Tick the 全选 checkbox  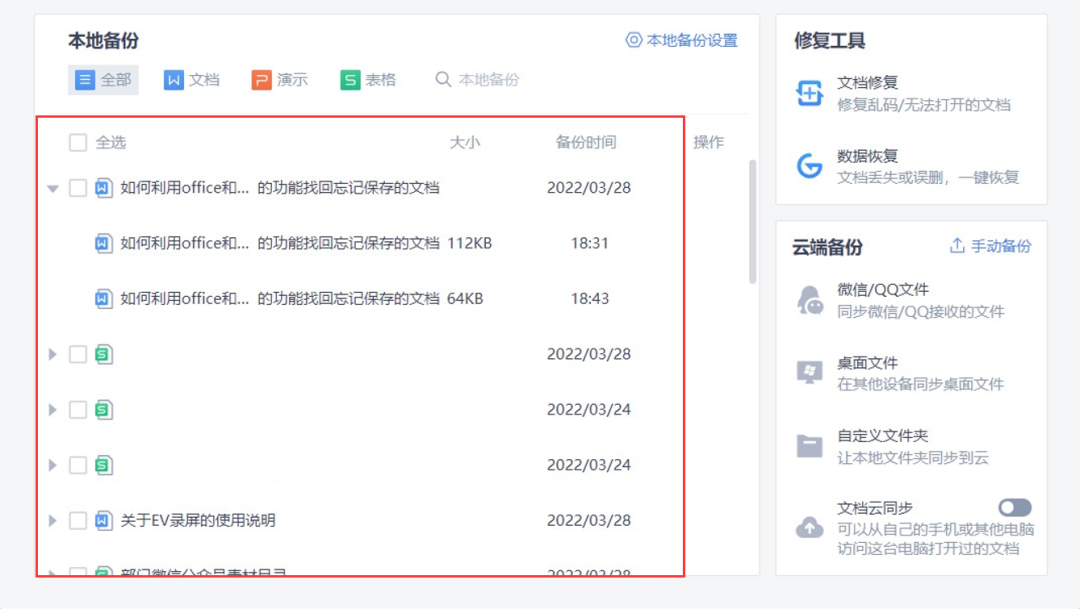point(78,143)
